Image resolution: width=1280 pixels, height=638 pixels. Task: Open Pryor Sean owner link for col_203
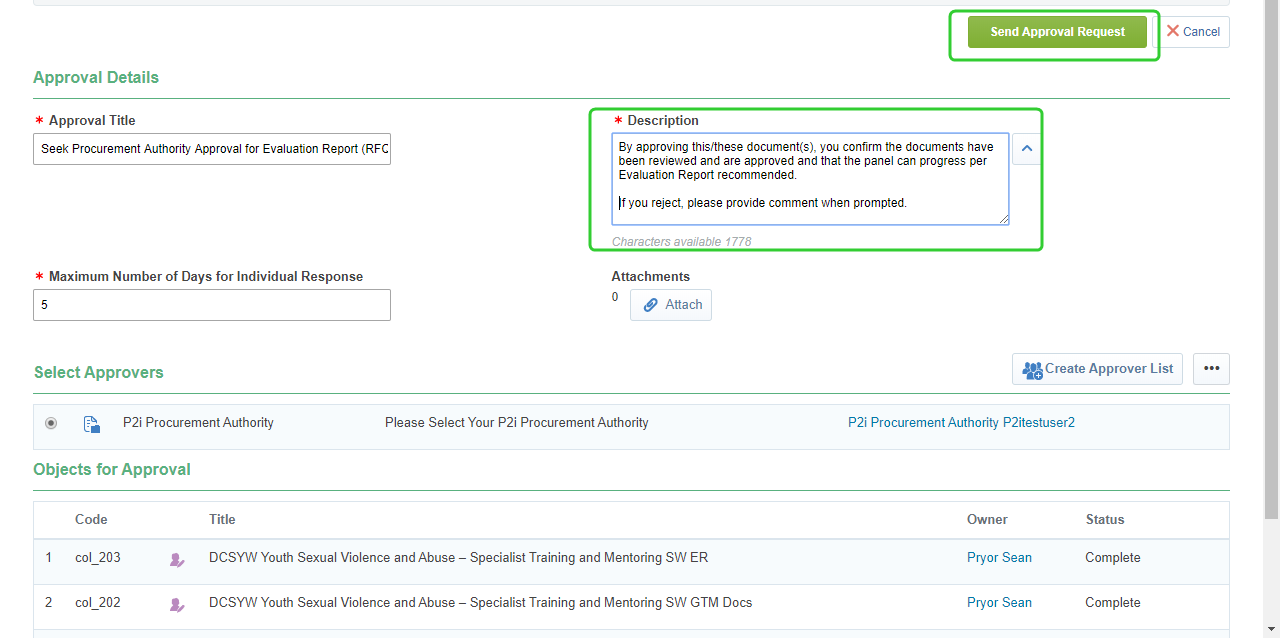tap(999, 558)
